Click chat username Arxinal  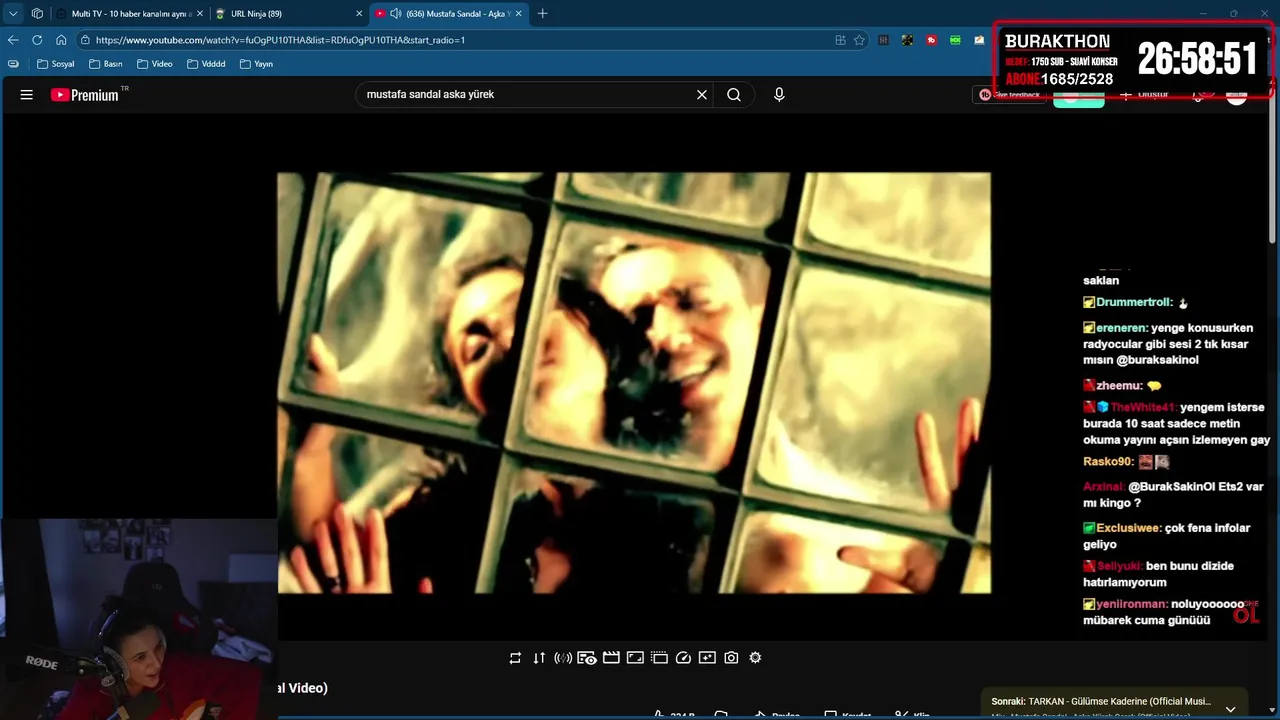pos(1104,487)
